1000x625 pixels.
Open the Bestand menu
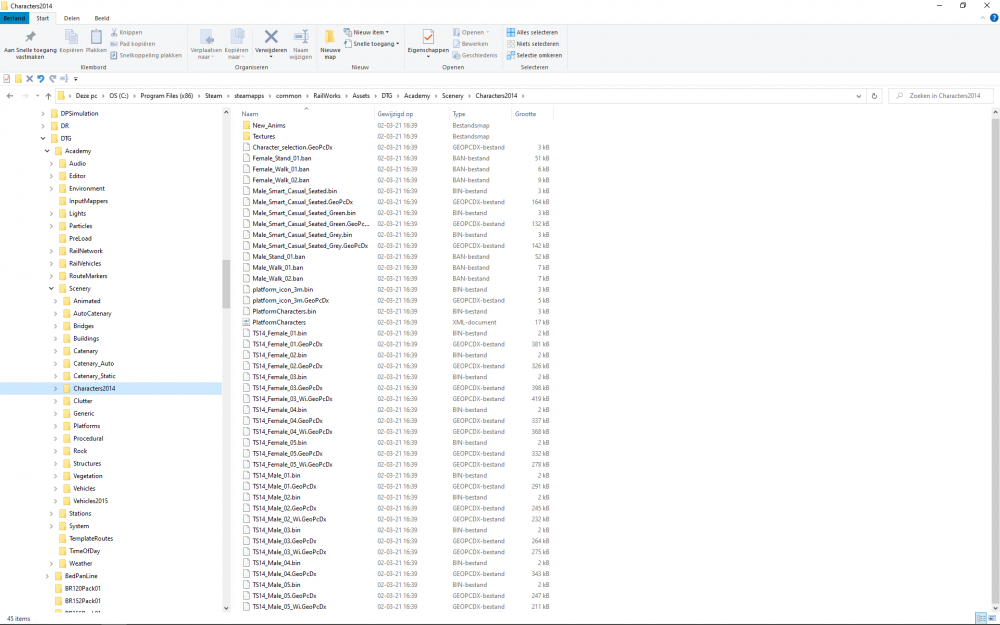pos(14,18)
